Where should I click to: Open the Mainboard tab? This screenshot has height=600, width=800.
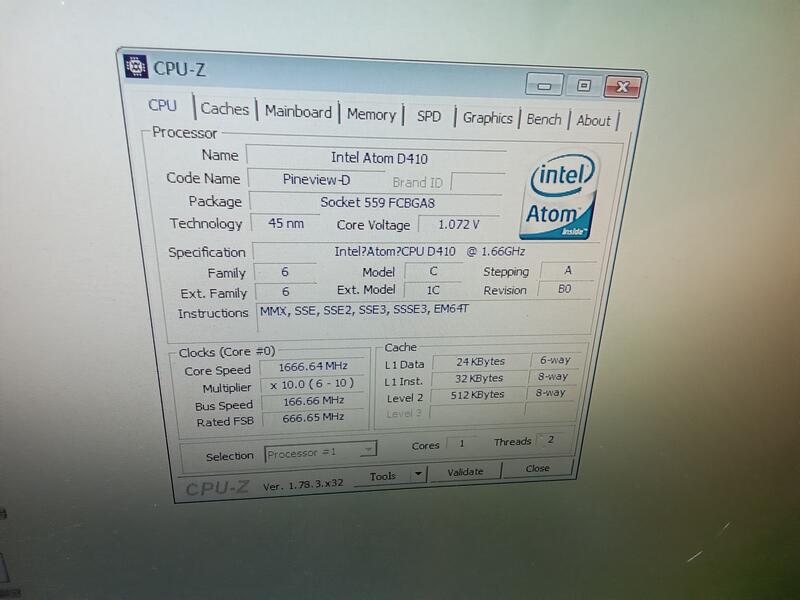(298, 110)
